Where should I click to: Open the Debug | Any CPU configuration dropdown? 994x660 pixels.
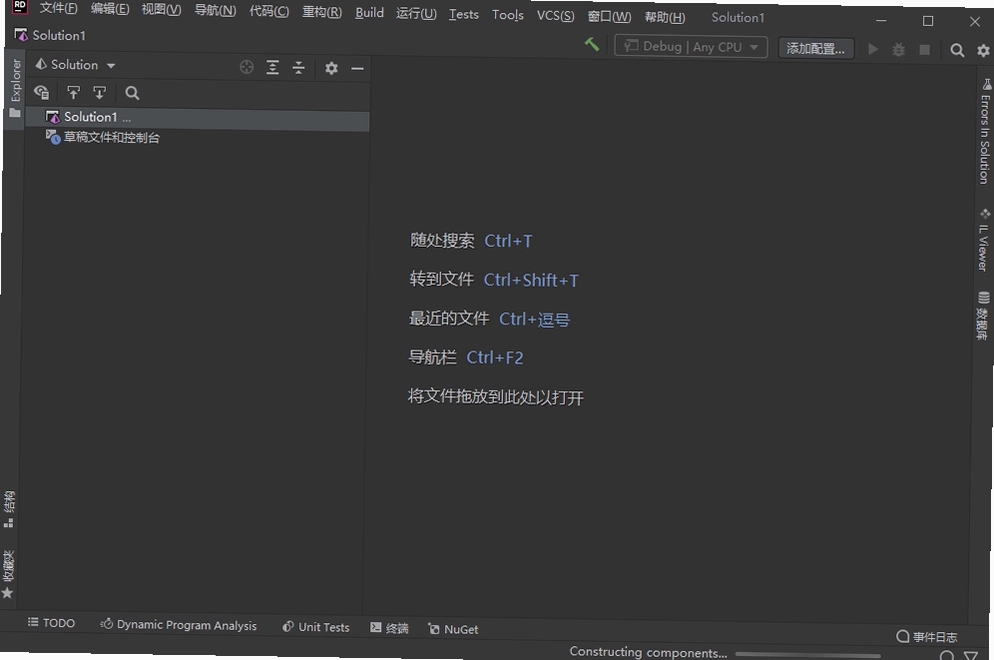point(690,47)
